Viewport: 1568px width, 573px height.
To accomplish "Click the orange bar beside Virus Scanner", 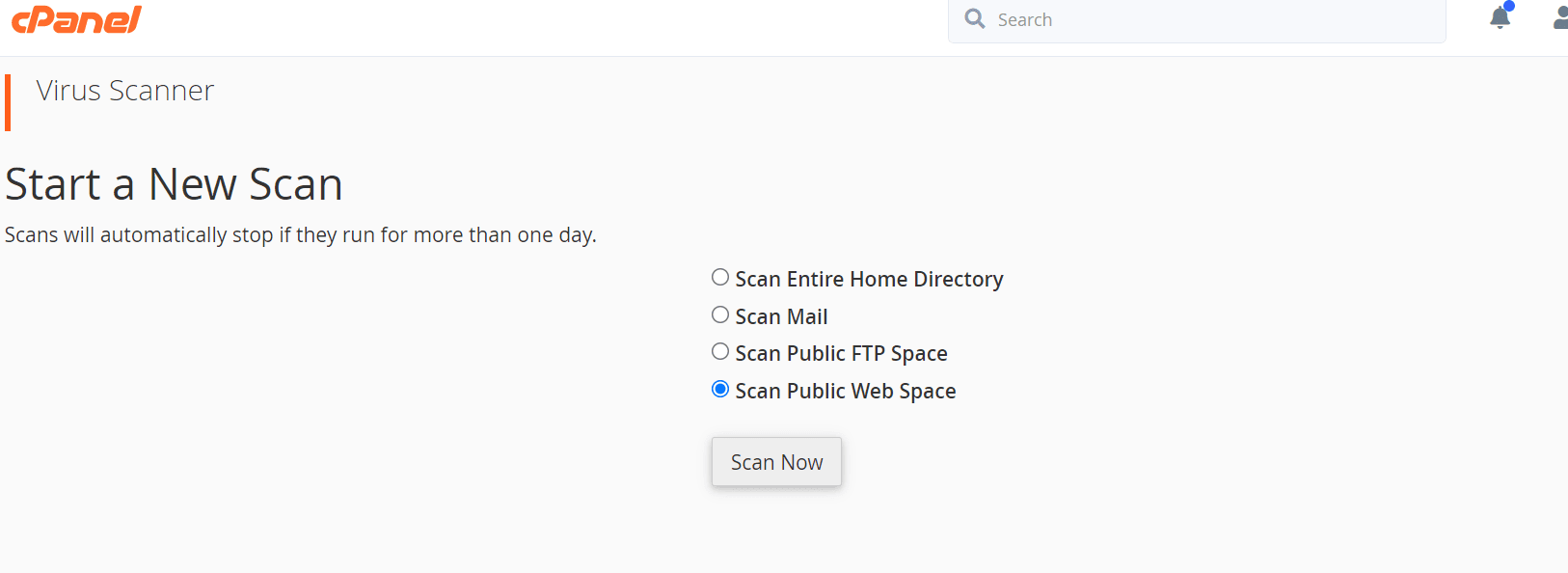I will (8, 102).
